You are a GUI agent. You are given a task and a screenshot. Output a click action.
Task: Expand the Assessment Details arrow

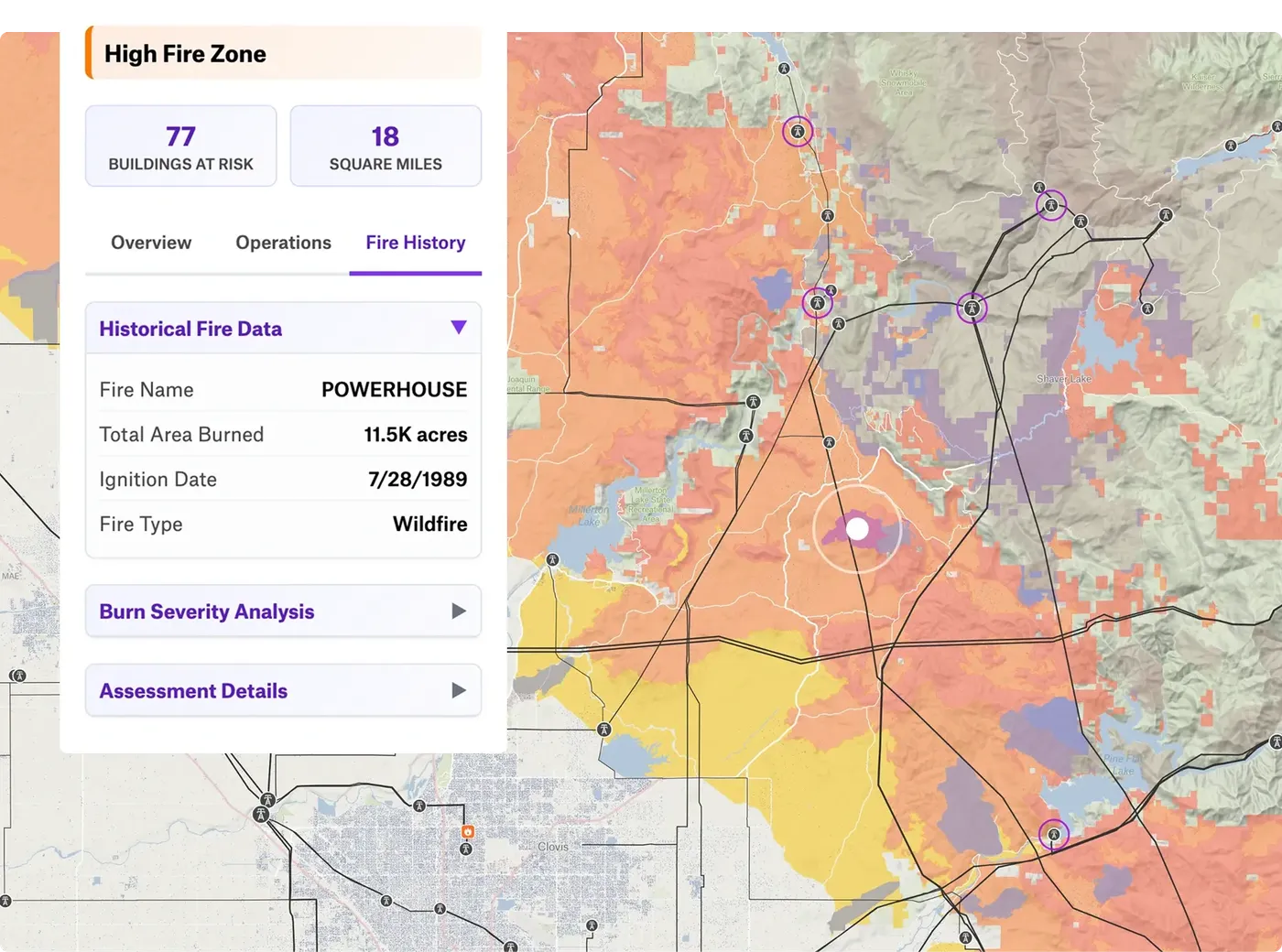459,690
